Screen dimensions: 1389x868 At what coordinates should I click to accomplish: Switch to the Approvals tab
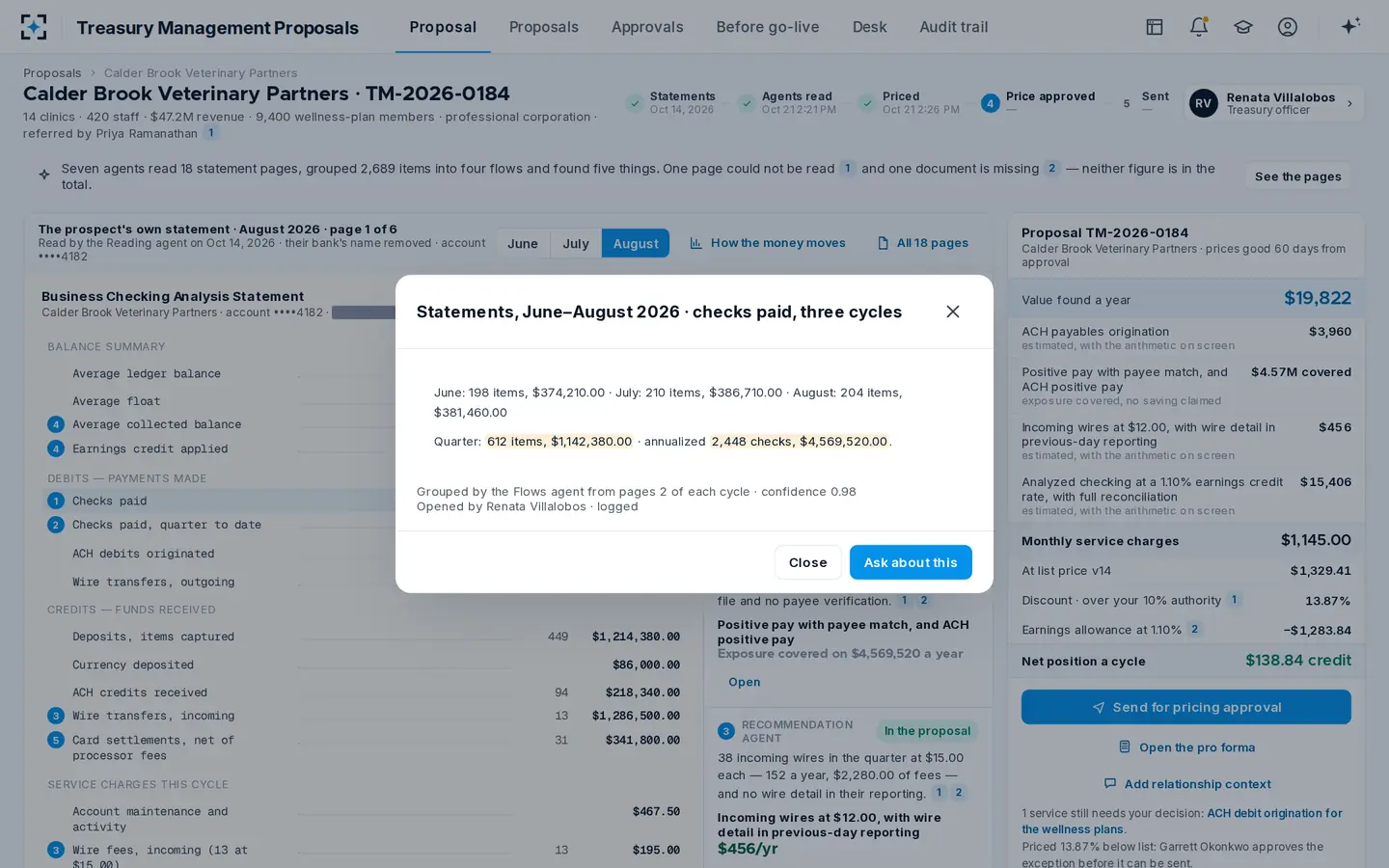coord(647,27)
